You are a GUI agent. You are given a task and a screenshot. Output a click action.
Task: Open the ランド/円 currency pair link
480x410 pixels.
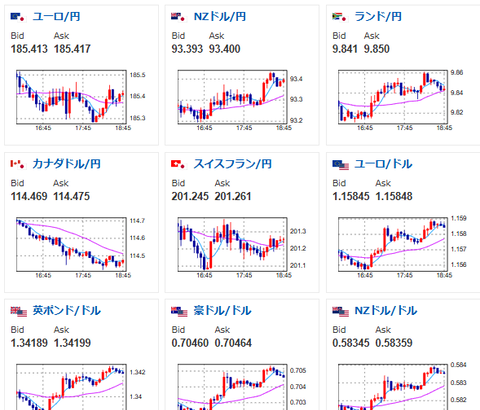click(x=378, y=16)
